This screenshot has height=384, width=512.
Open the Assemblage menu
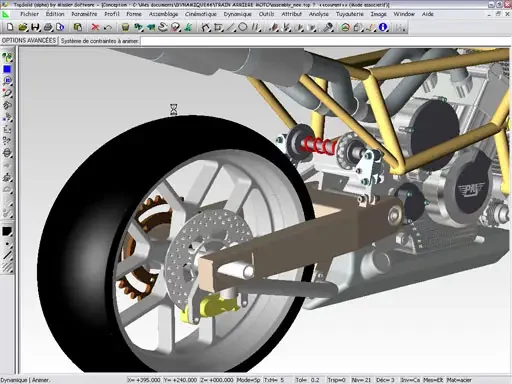[163, 14]
